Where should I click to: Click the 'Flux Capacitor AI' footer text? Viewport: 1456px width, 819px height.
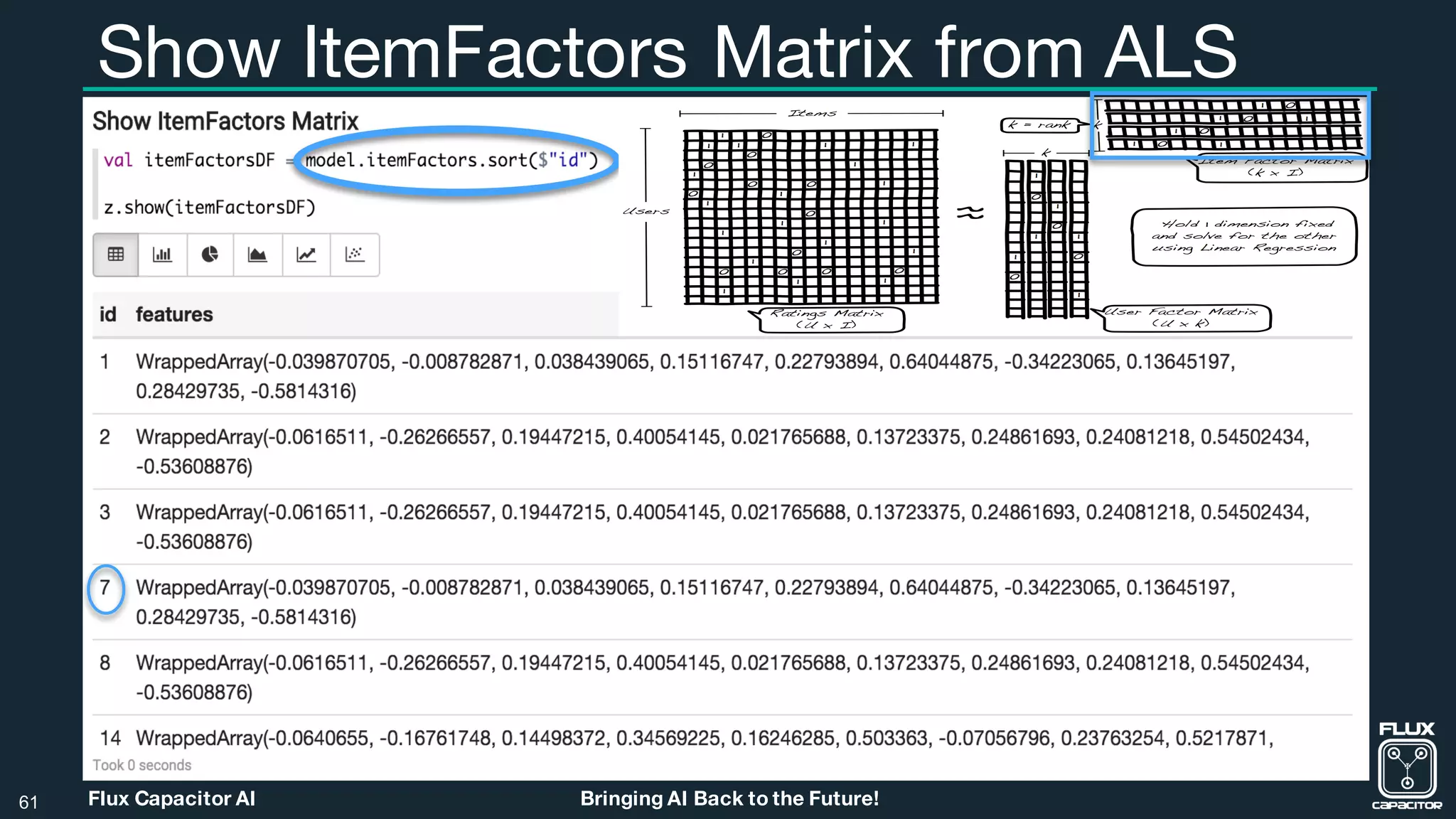pos(172,798)
